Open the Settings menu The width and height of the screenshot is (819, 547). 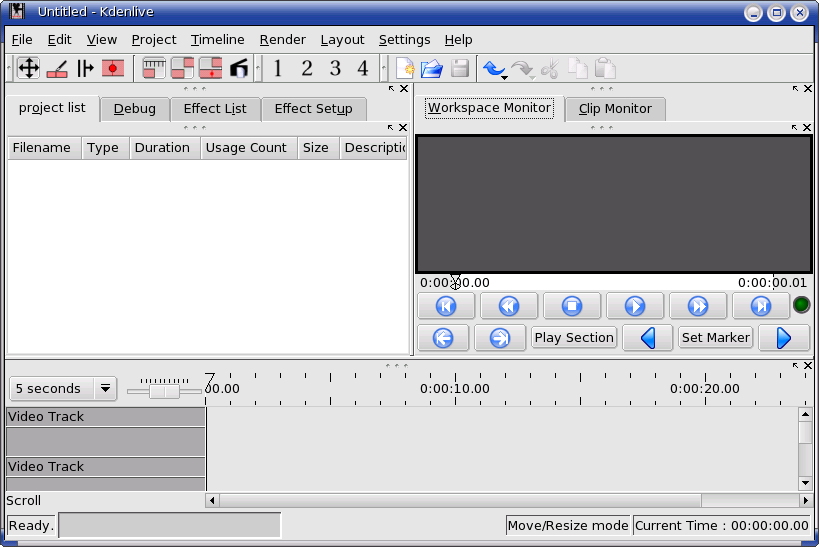tap(405, 40)
